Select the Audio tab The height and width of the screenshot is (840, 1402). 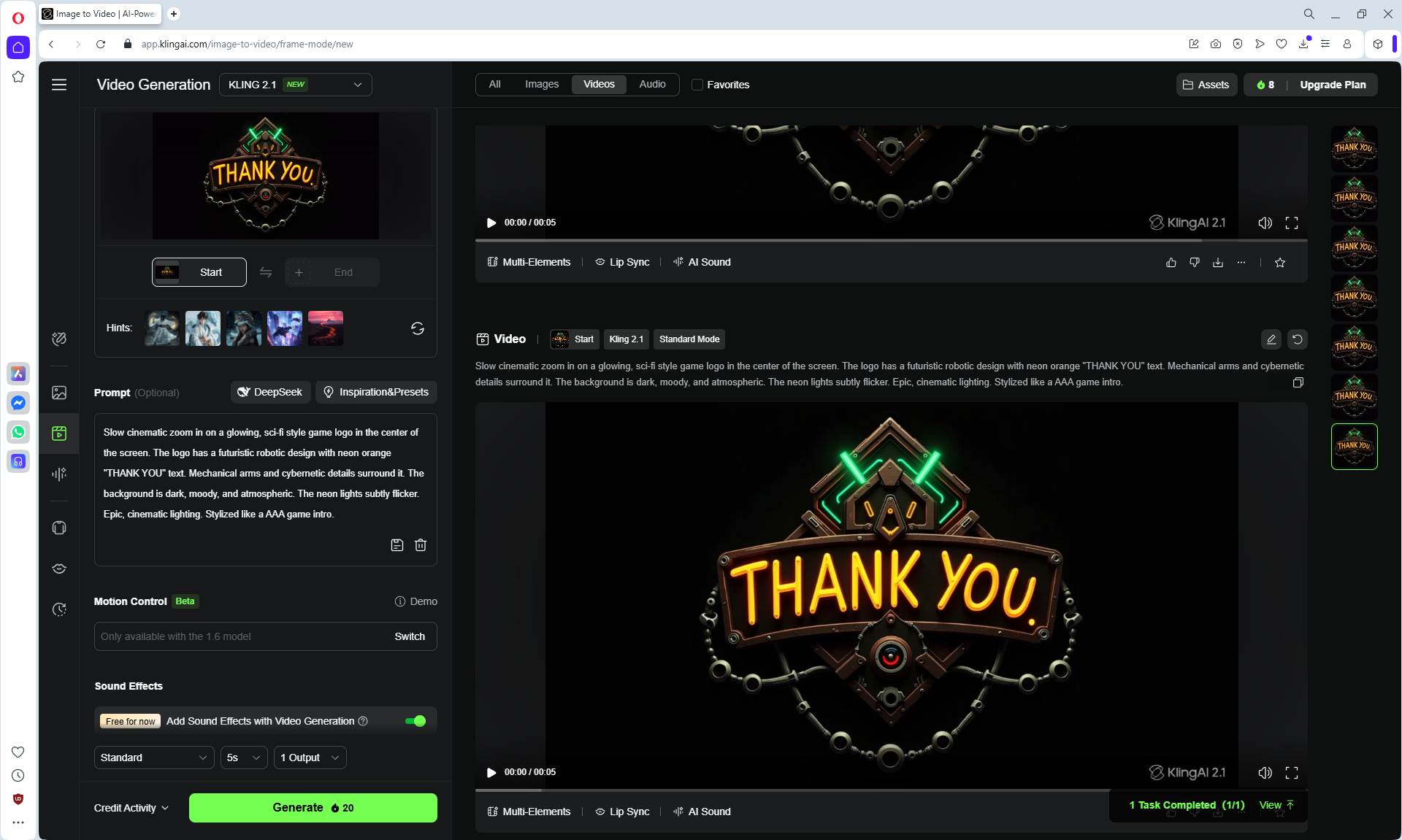(x=651, y=85)
